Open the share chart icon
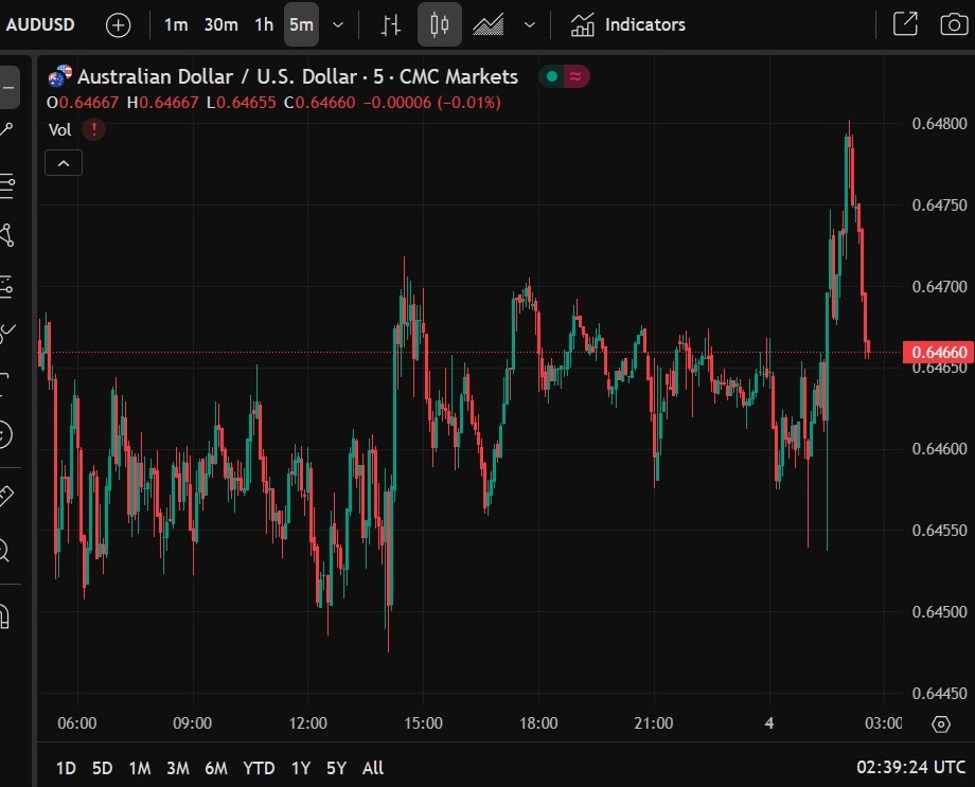Image resolution: width=975 pixels, height=787 pixels. coord(905,24)
